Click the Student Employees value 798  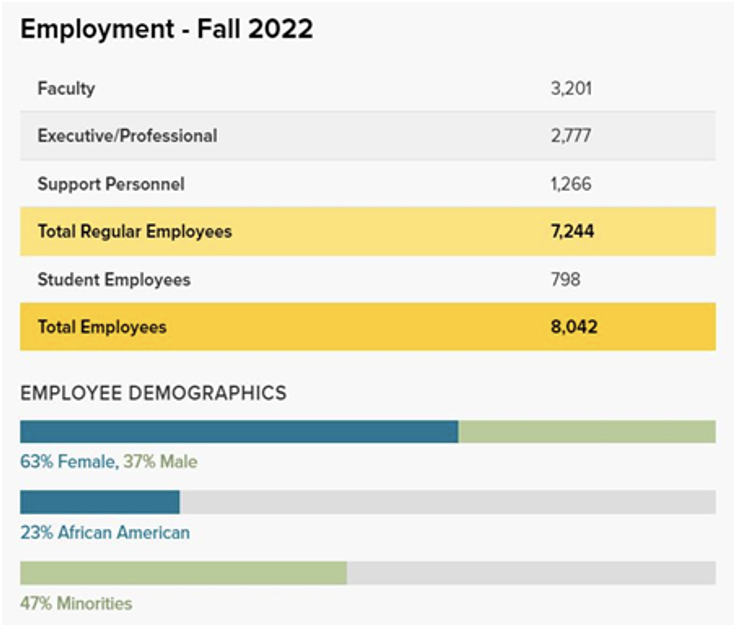pos(565,279)
